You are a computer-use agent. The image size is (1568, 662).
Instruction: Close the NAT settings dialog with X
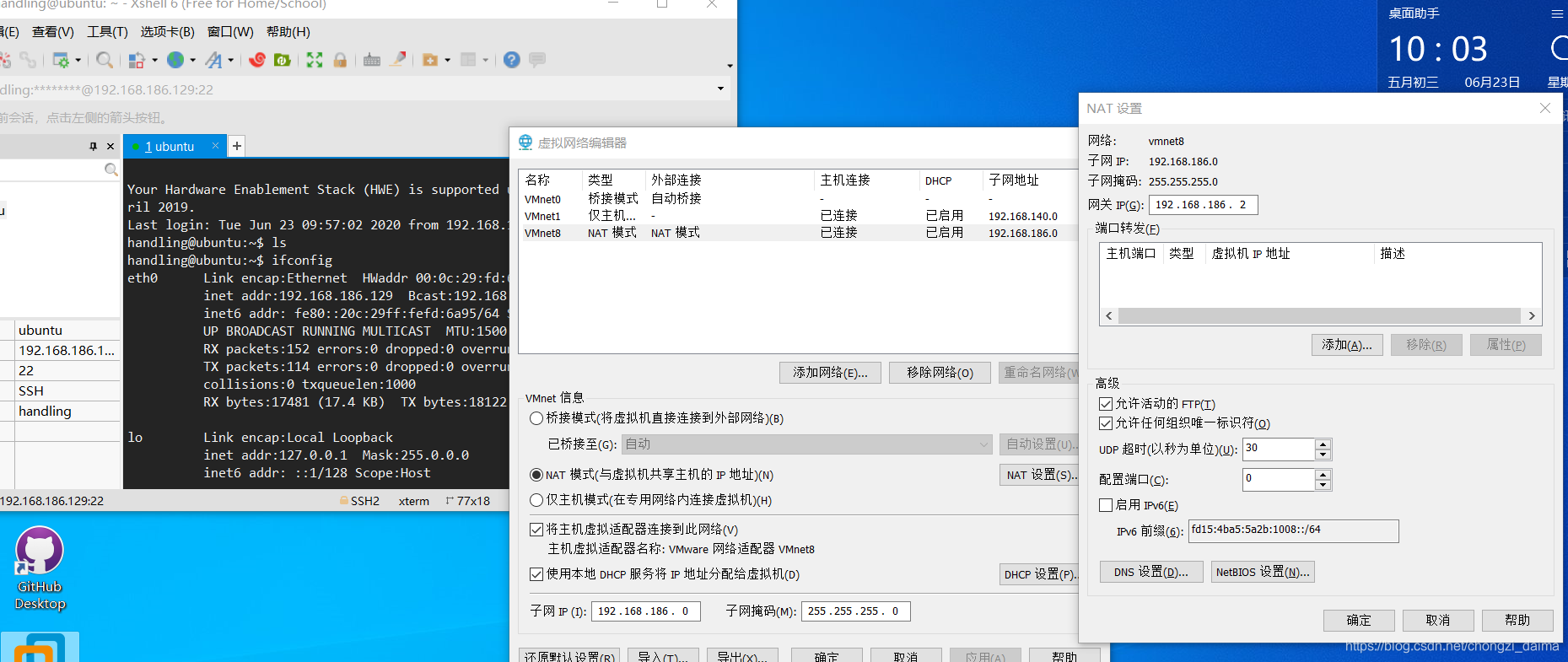click(x=1545, y=108)
